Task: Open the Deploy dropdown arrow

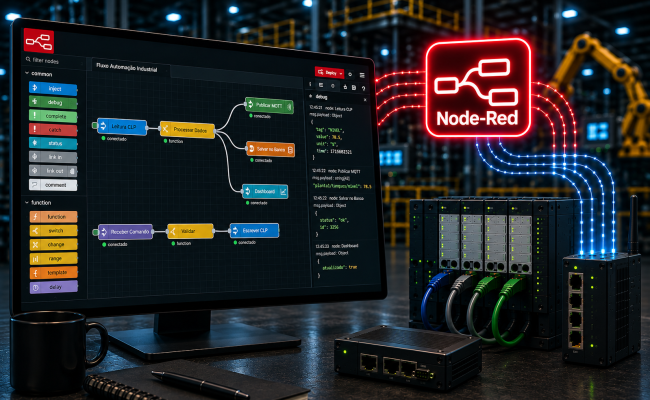Action: point(341,73)
